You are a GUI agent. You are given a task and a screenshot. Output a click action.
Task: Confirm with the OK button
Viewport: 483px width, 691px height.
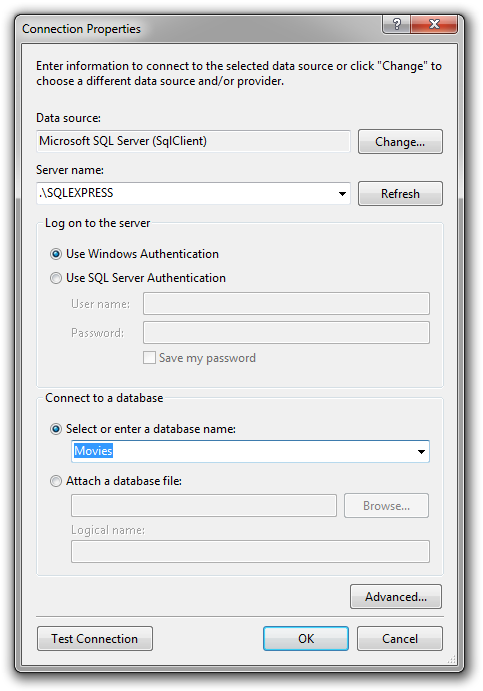[x=306, y=639]
